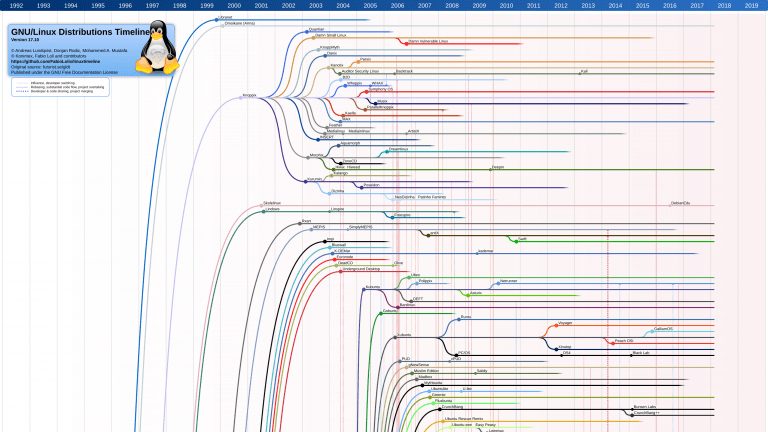
Task: Click the Poseidon distribution label
Action: [x=371, y=185]
